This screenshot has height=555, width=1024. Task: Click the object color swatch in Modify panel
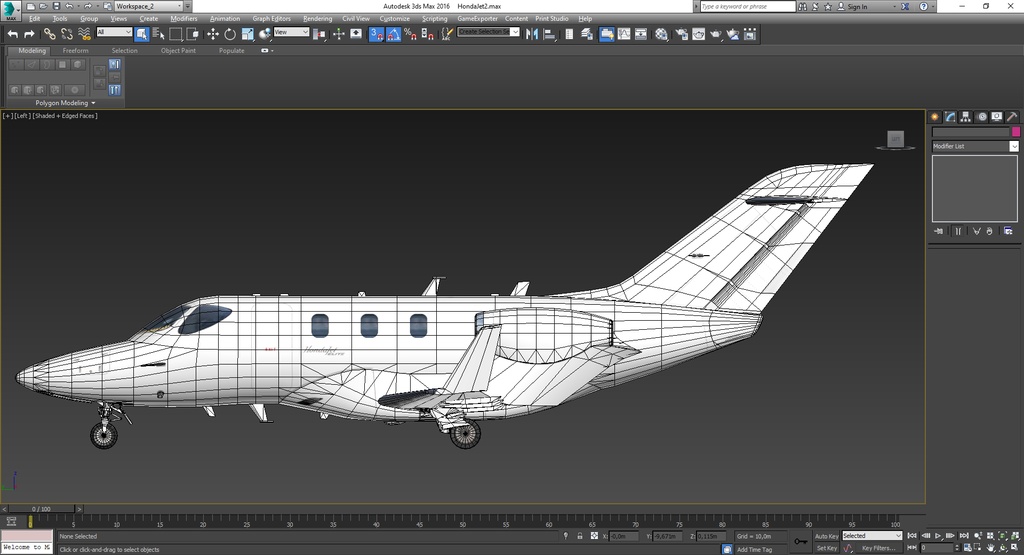tap(1016, 132)
